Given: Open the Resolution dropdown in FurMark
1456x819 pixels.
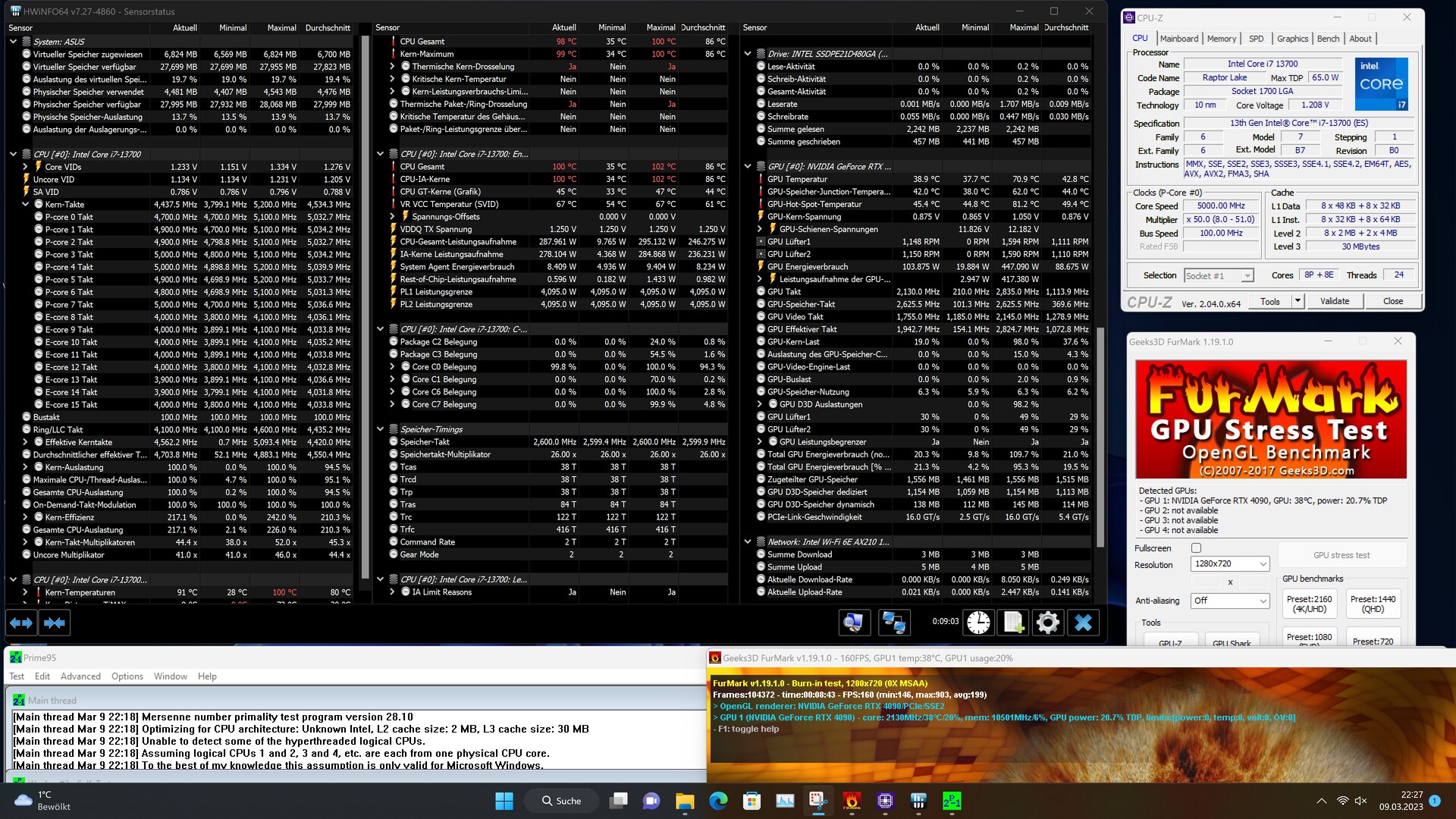Looking at the screenshot, I should pos(1230,564).
